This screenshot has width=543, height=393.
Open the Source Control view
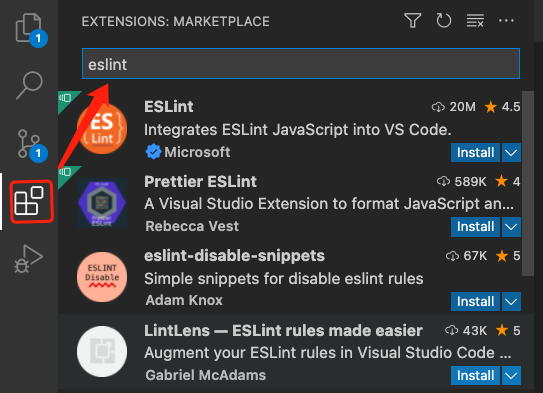click(29, 145)
